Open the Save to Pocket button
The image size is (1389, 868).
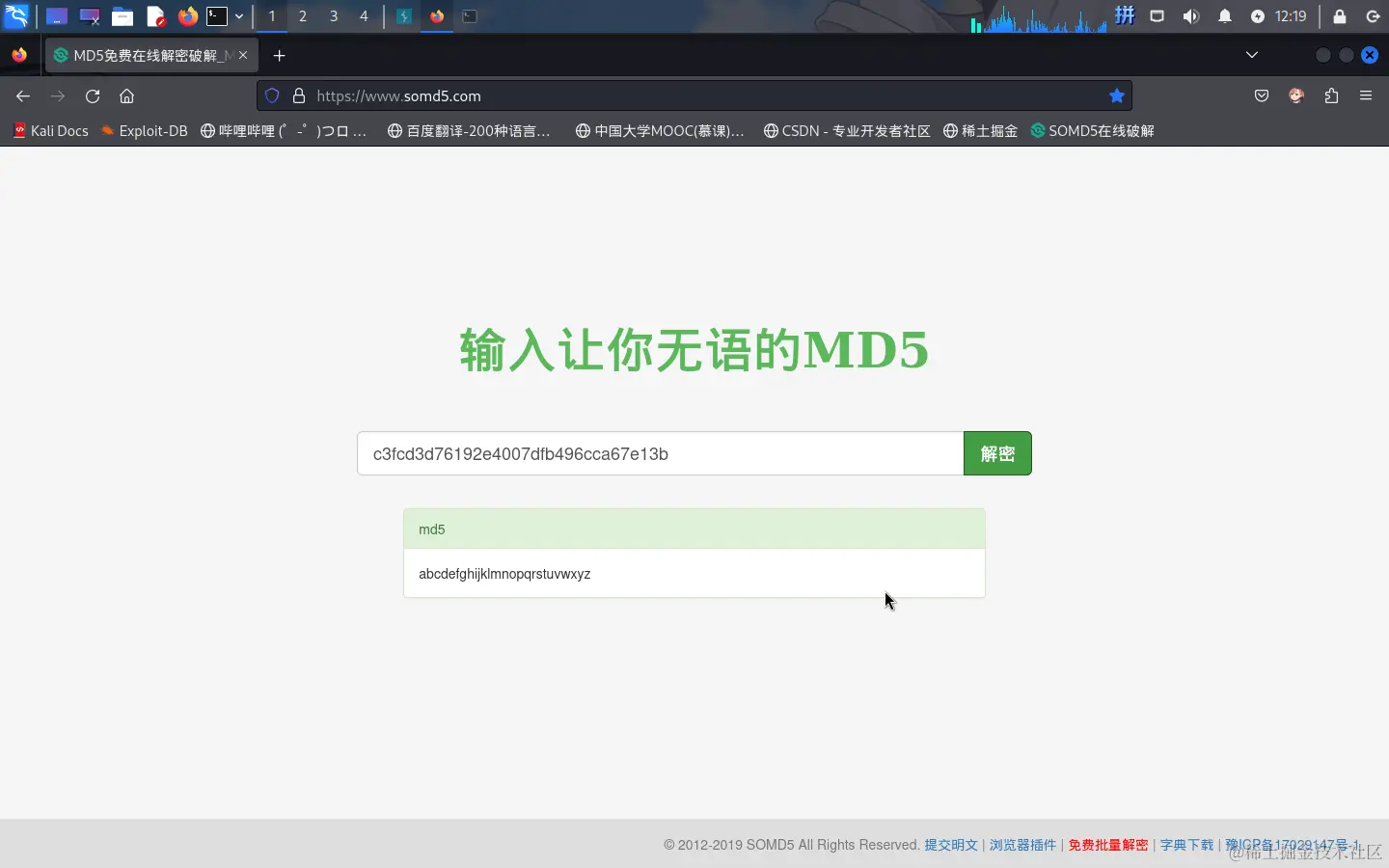(1262, 95)
